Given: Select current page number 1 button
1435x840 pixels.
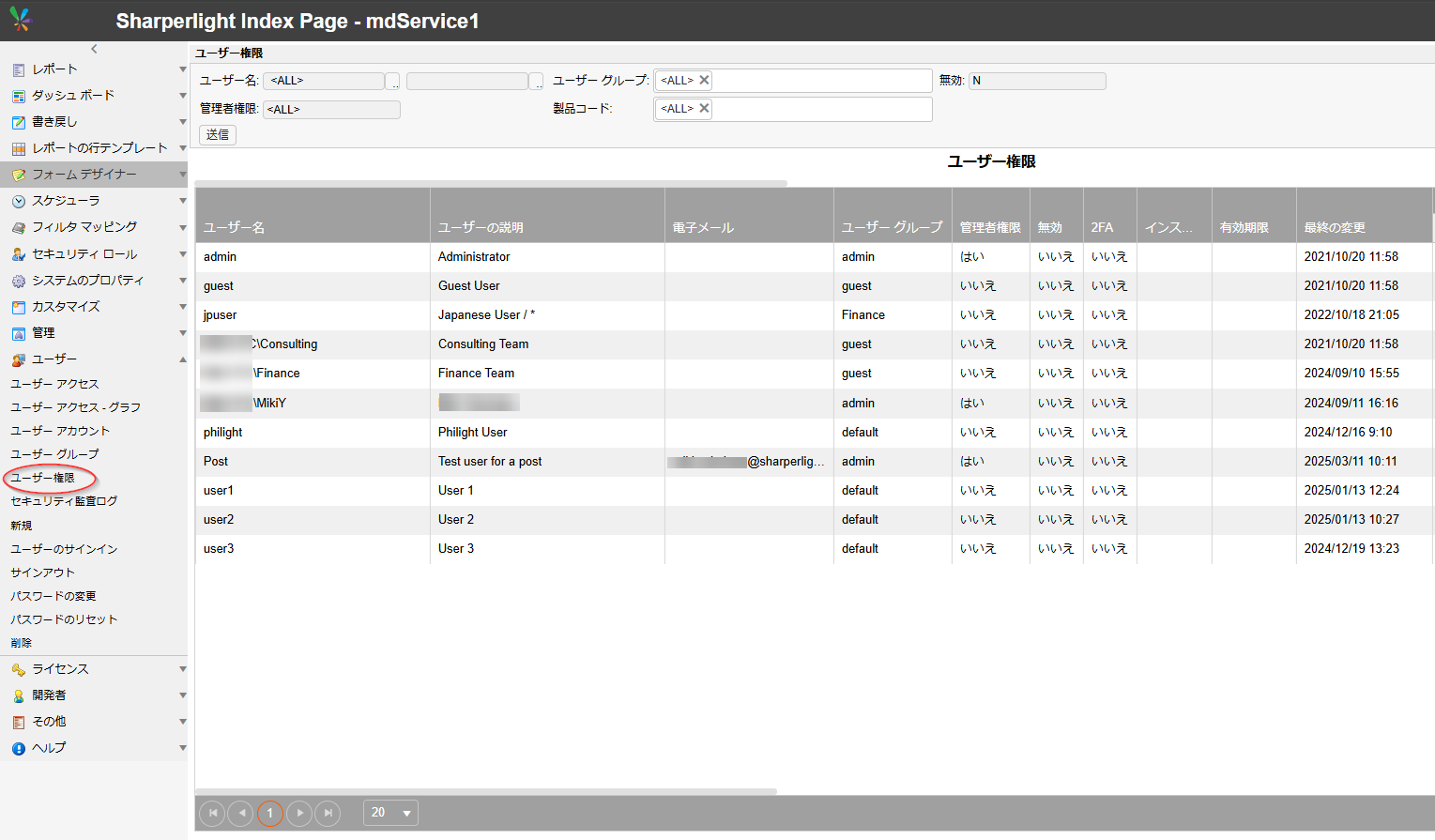Looking at the screenshot, I should pos(269,813).
